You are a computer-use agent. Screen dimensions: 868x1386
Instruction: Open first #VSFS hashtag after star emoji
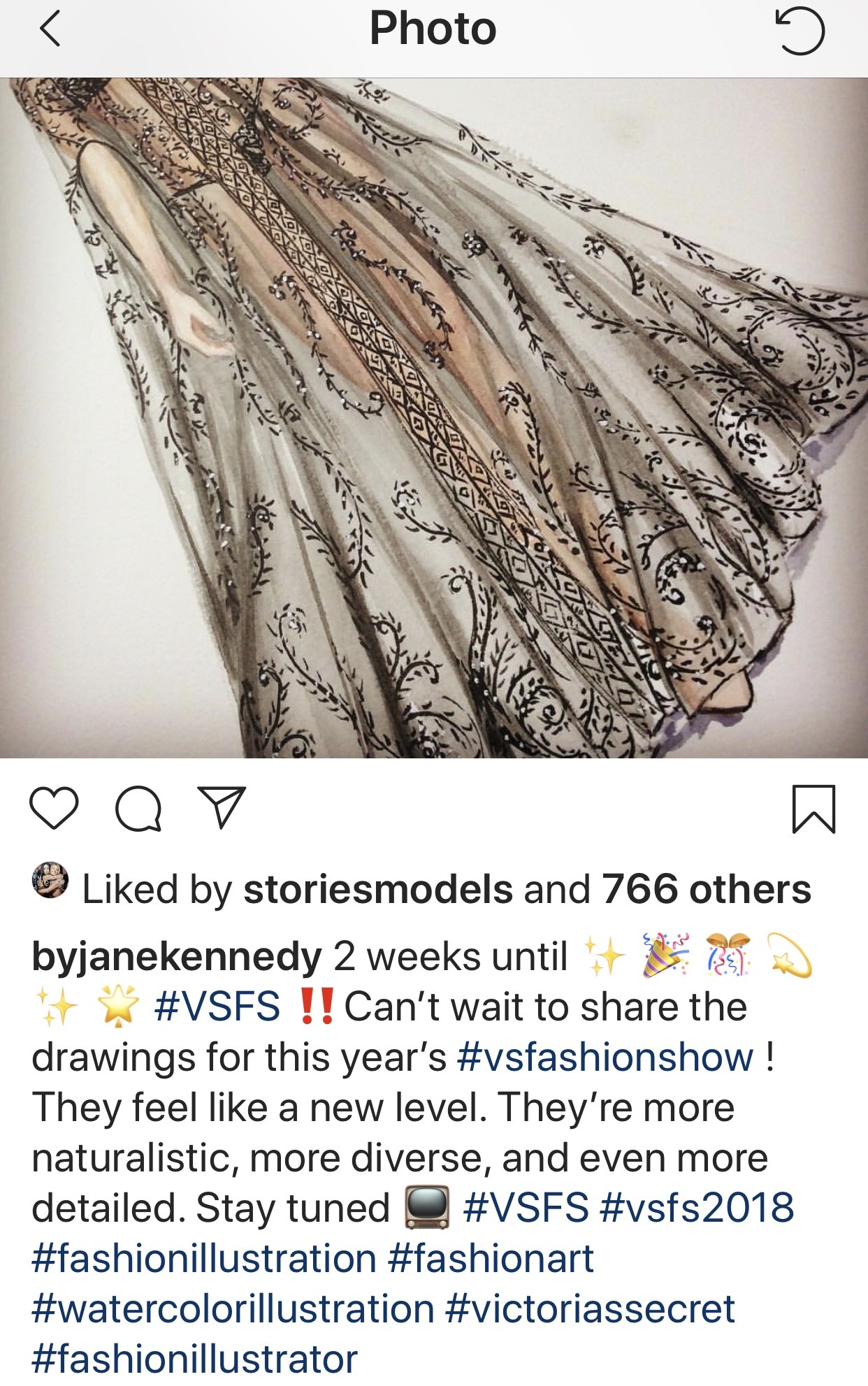coord(217,1007)
